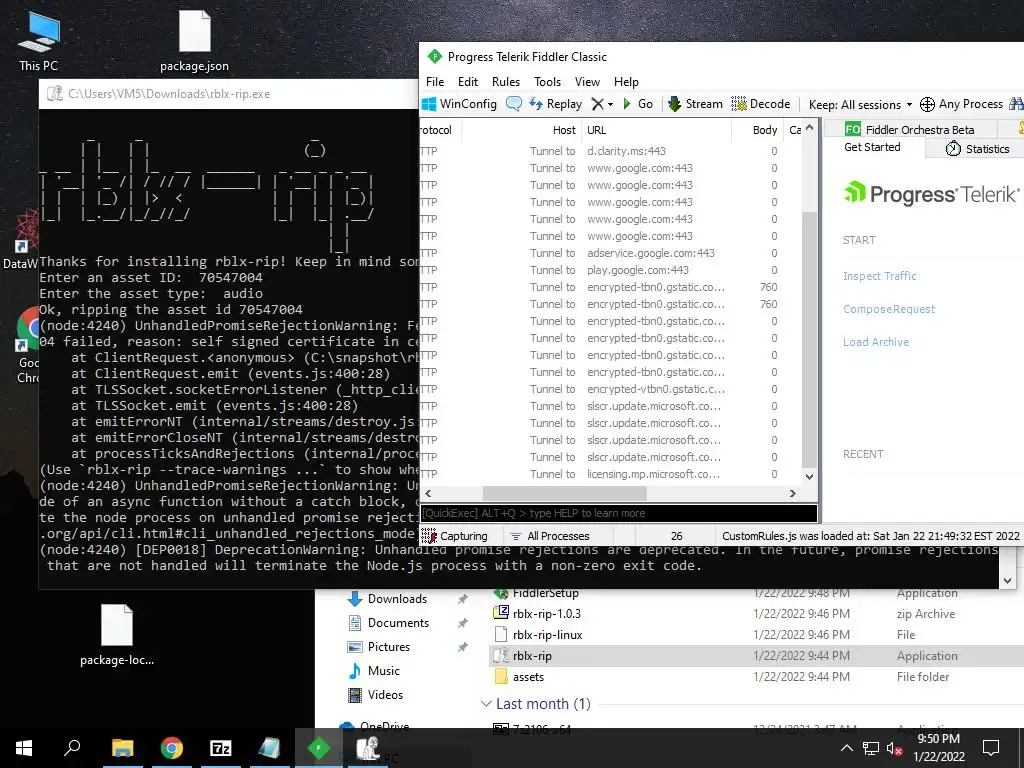Open File Explorer from taskbar

[x=123, y=748]
